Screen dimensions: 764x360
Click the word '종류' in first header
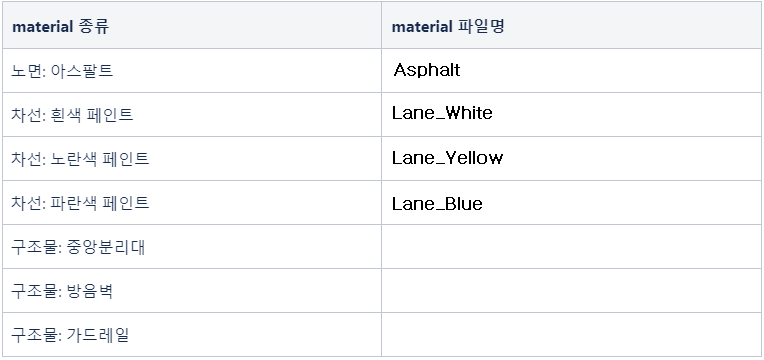[x=94, y=26]
